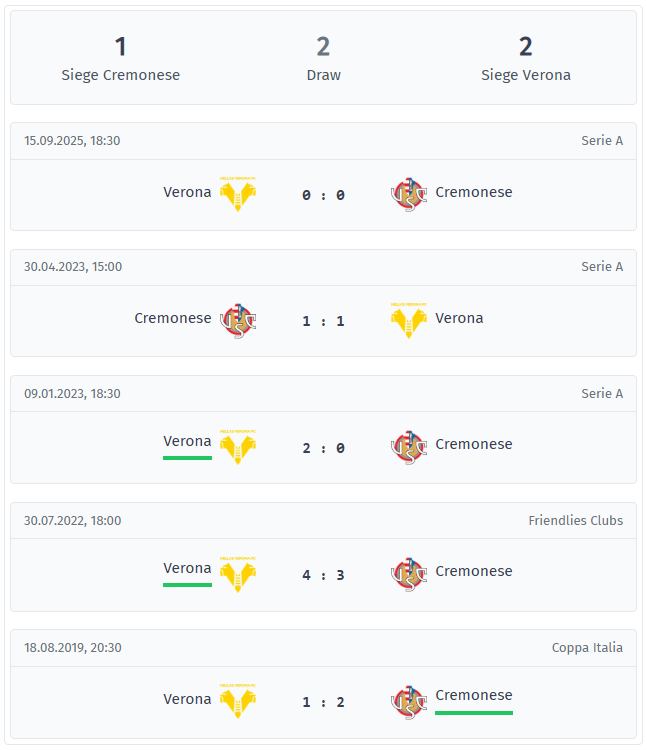Open the 0 : 0 match score

pyautogui.click(x=323, y=195)
